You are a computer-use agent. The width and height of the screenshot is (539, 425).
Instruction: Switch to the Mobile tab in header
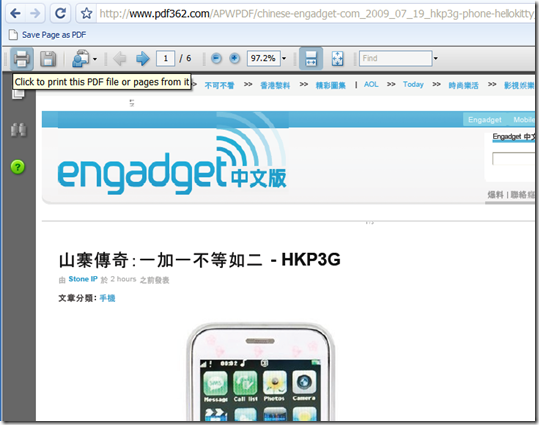click(x=523, y=120)
